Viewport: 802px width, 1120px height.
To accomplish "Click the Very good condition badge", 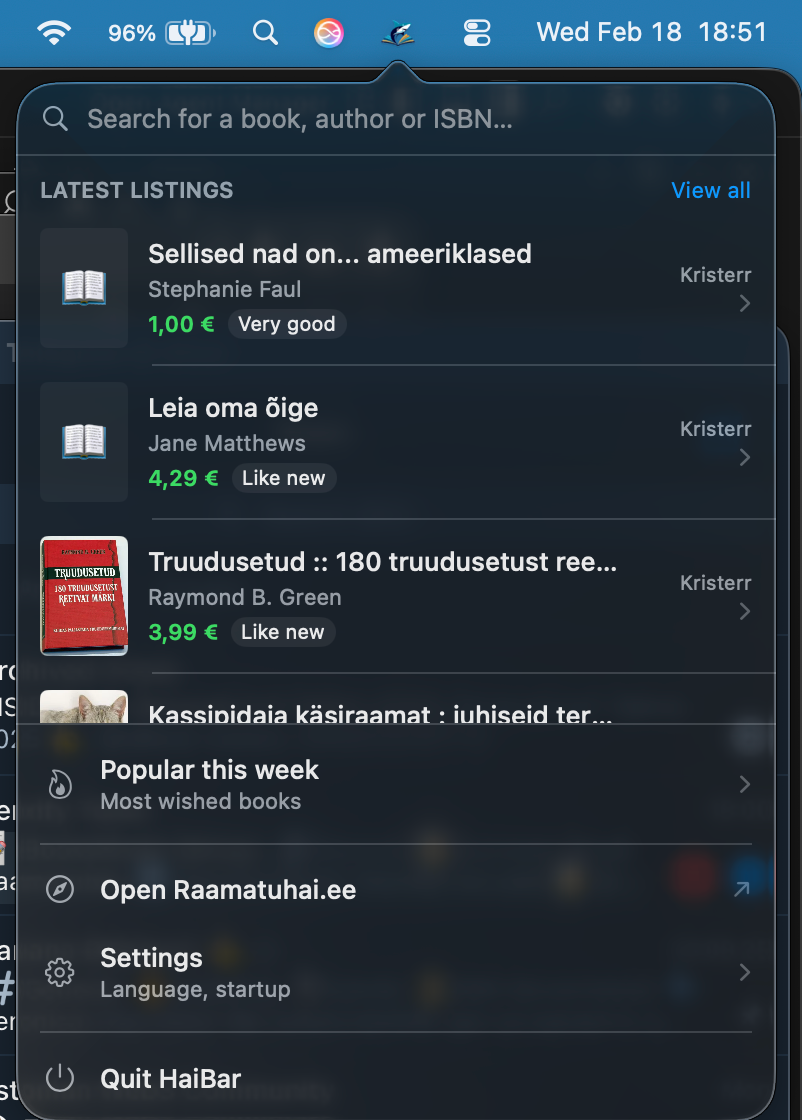I will pyautogui.click(x=287, y=324).
